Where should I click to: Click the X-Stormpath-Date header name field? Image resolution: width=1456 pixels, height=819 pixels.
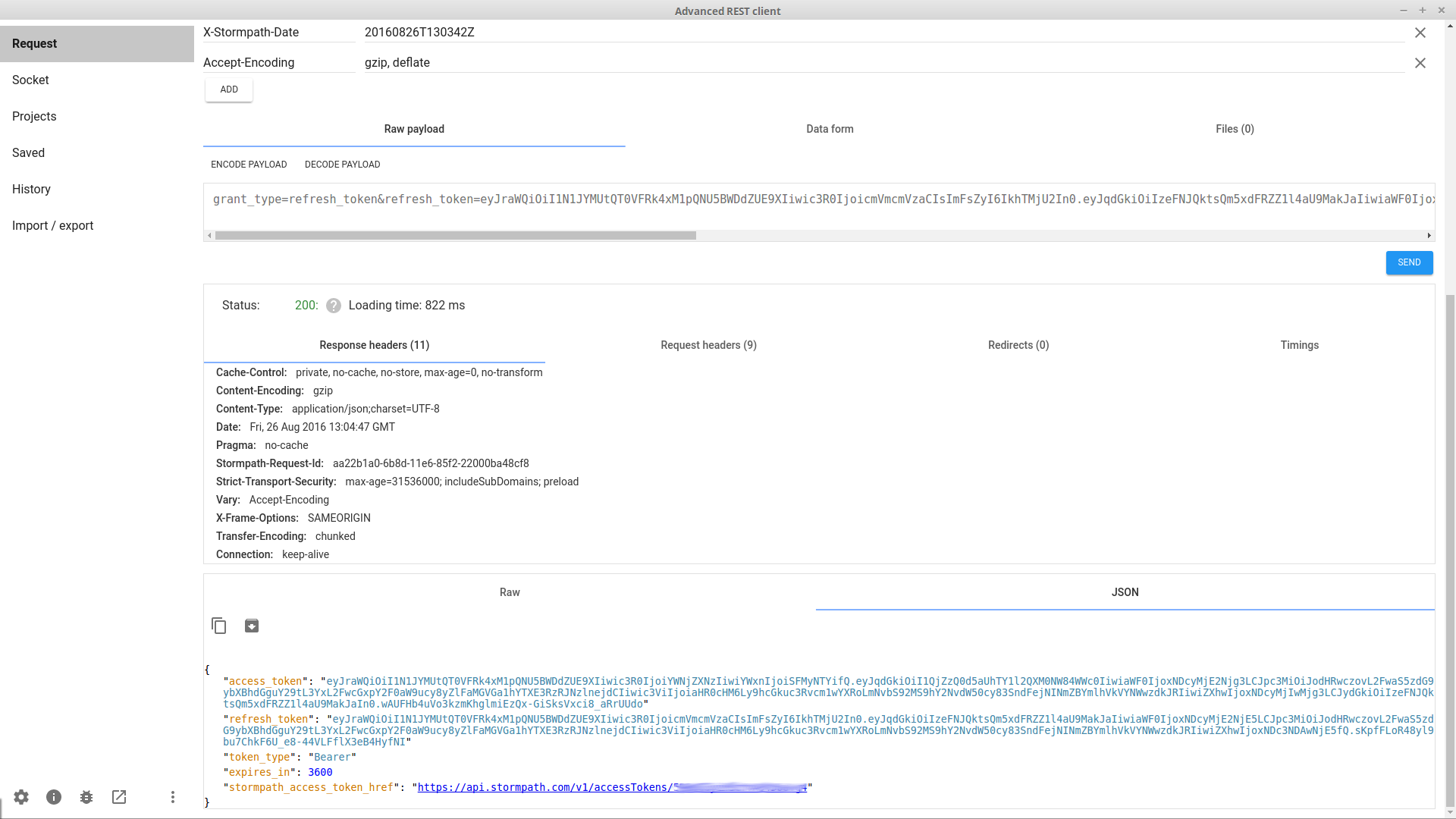279,33
